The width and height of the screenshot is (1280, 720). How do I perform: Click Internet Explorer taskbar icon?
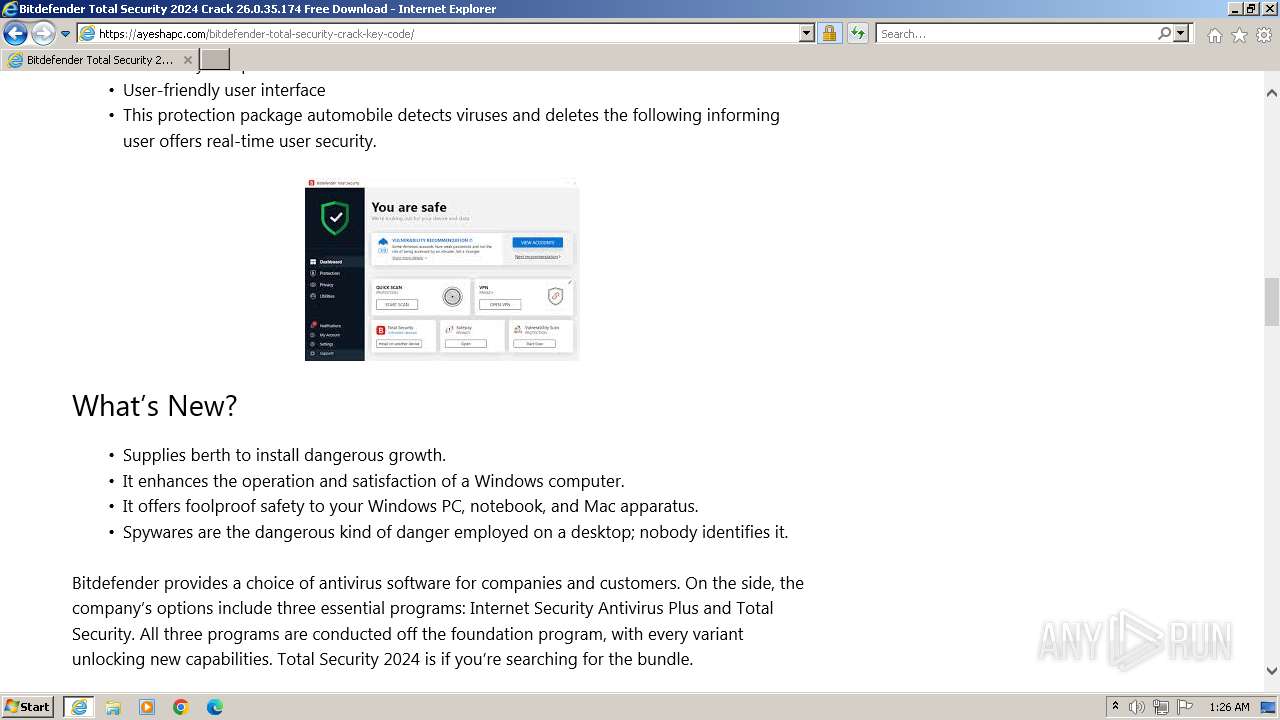(x=79, y=707)
